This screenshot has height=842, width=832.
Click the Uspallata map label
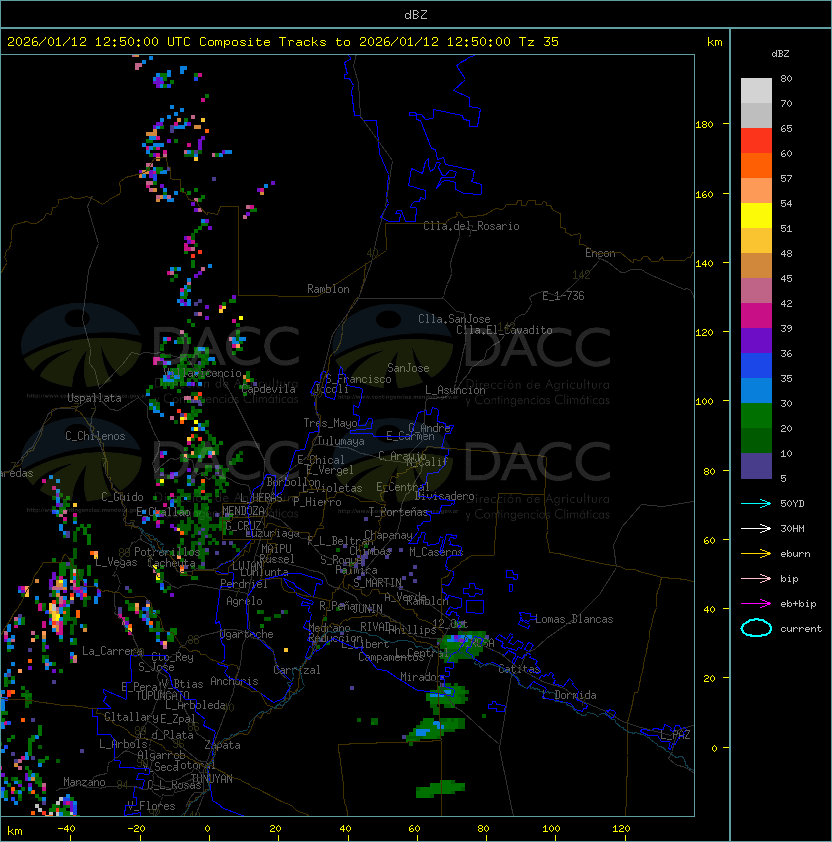click(x=94, y=398)
